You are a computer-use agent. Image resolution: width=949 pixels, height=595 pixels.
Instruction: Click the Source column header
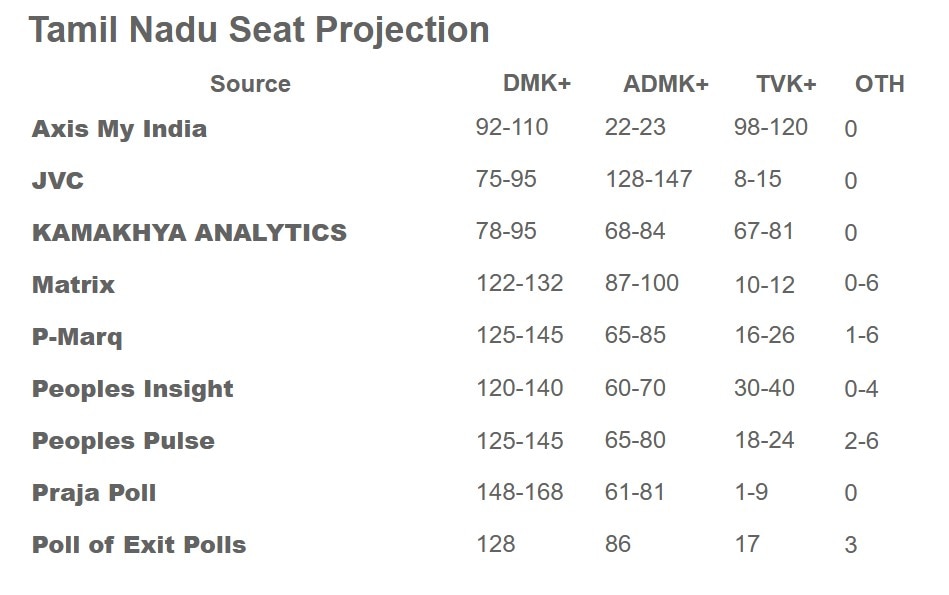[x=250, y=84]
